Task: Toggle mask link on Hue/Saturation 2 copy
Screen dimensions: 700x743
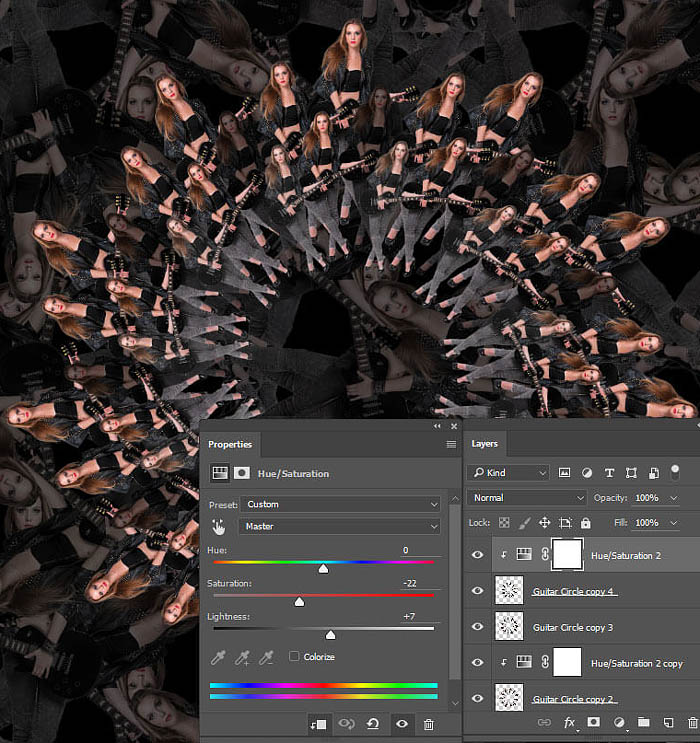Action: (x=545, y=662)
